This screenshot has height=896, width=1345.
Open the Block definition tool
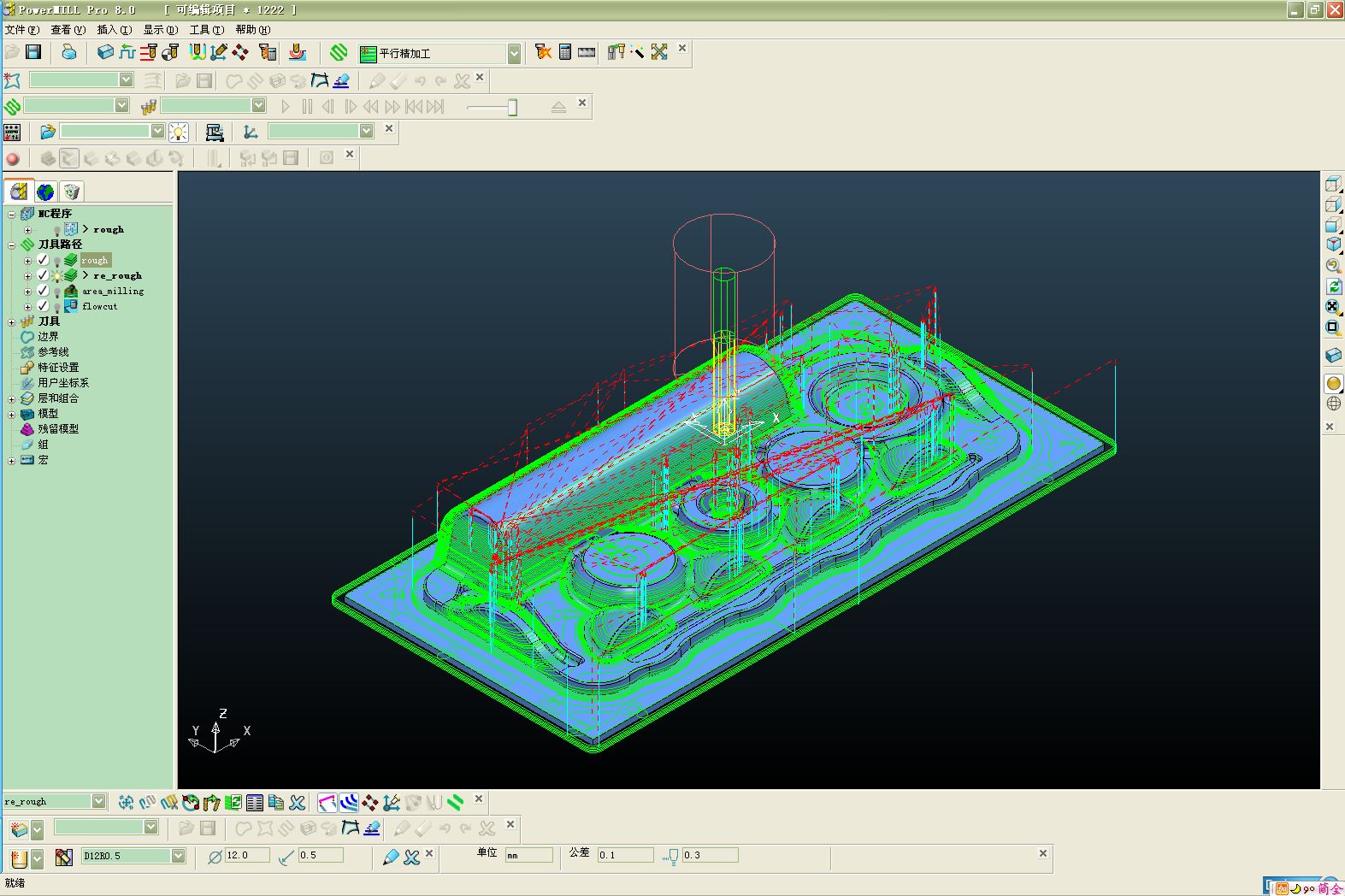(x=105, y=52)
